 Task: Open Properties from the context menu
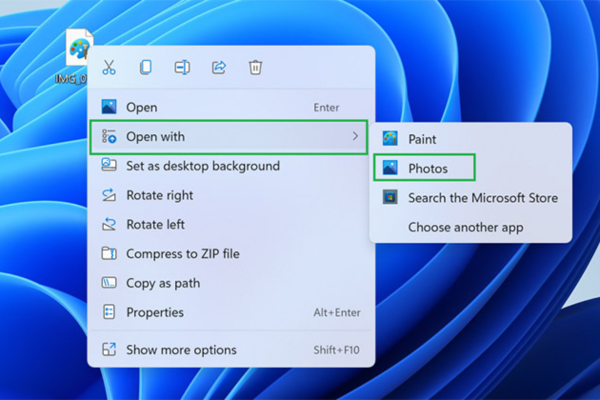pos(231,312)
